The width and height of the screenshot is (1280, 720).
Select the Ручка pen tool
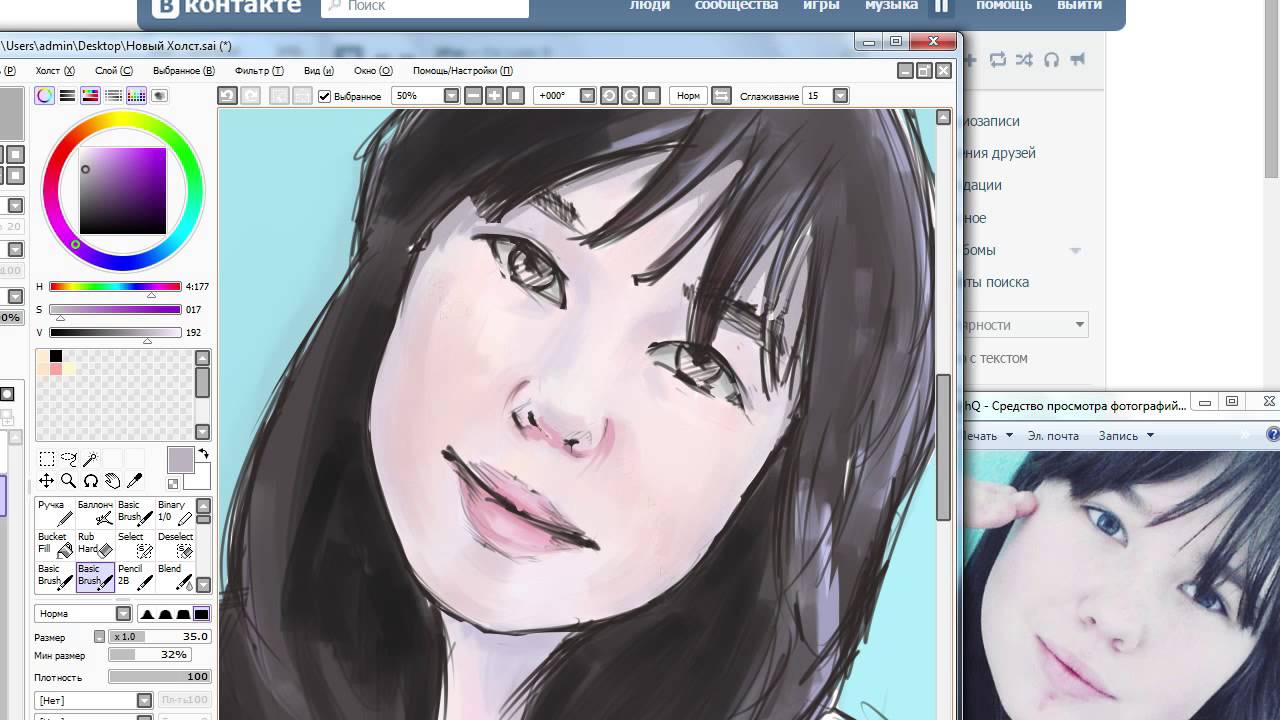[55, 512]
